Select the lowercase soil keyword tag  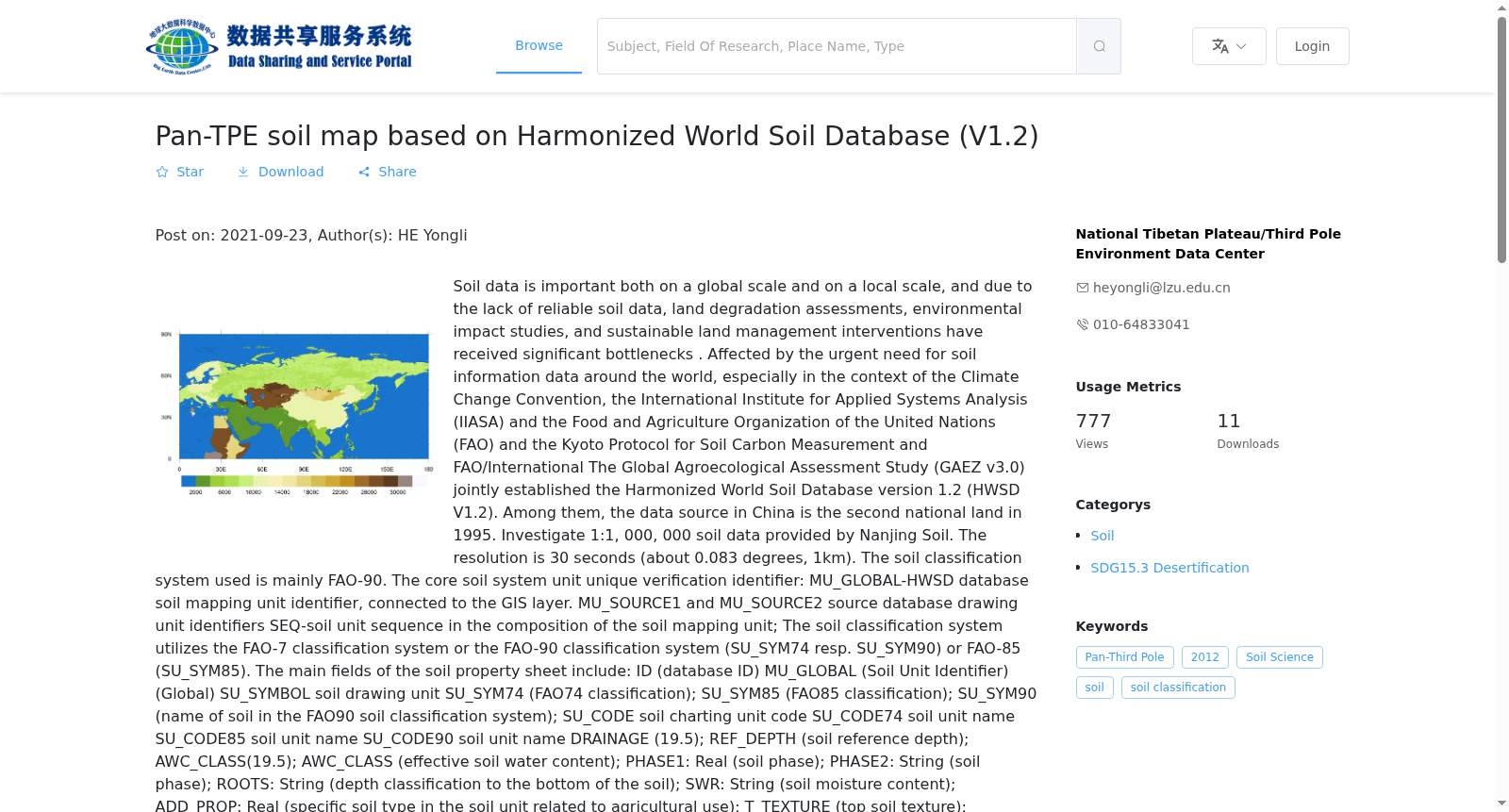(1094, 688)
